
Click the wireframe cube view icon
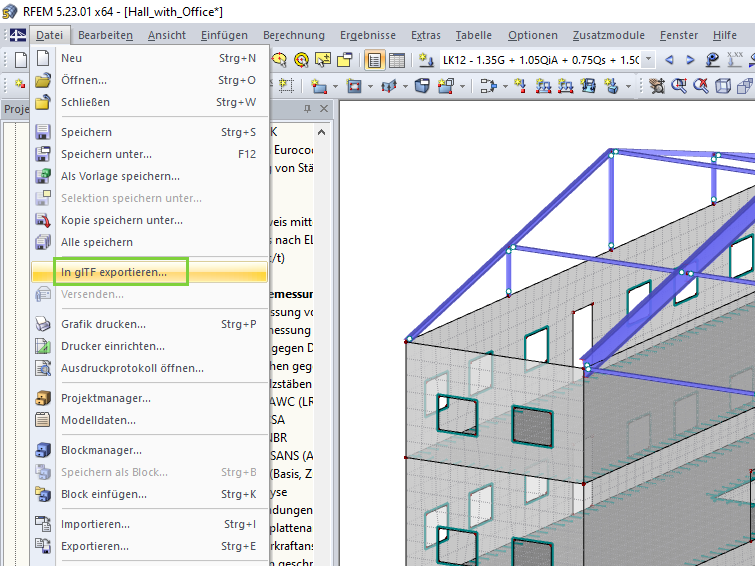[x=723, y=86]
